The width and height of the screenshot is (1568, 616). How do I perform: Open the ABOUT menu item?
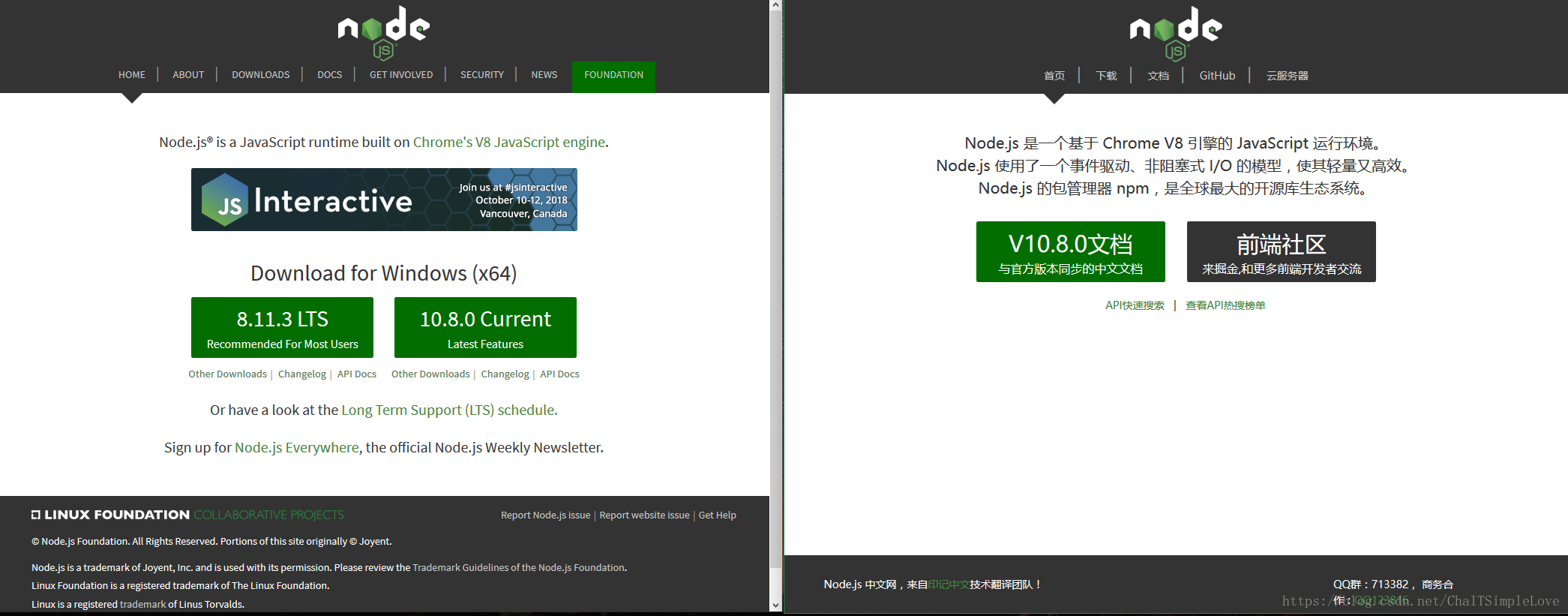[188, 75]
